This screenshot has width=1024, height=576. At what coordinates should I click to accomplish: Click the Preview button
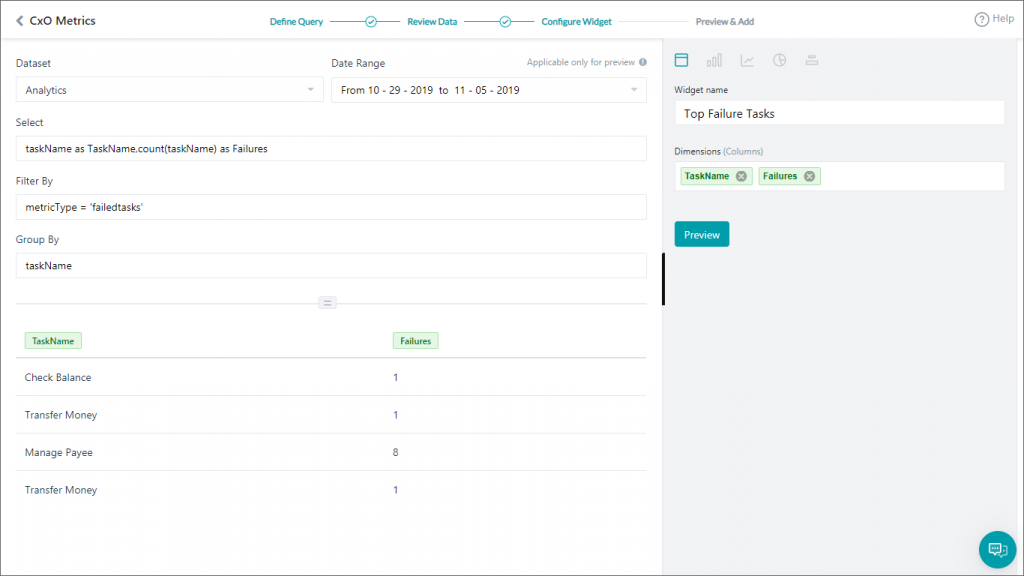[701, 233]
